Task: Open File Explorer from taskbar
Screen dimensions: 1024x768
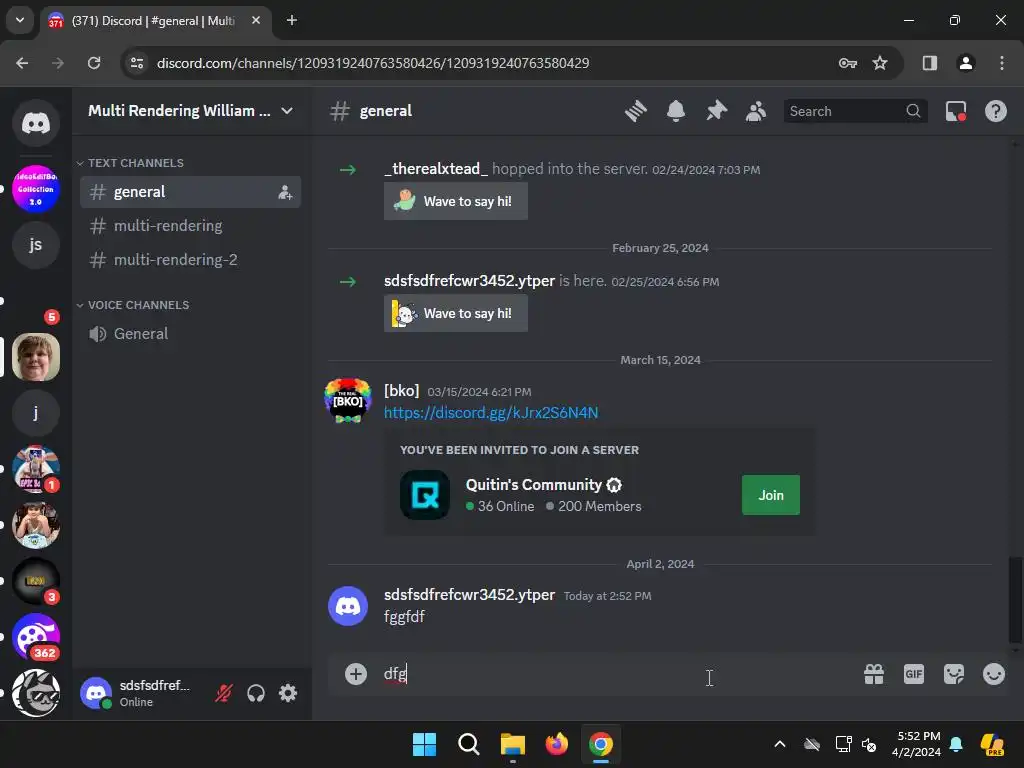Action: click(x=513, y=744)
